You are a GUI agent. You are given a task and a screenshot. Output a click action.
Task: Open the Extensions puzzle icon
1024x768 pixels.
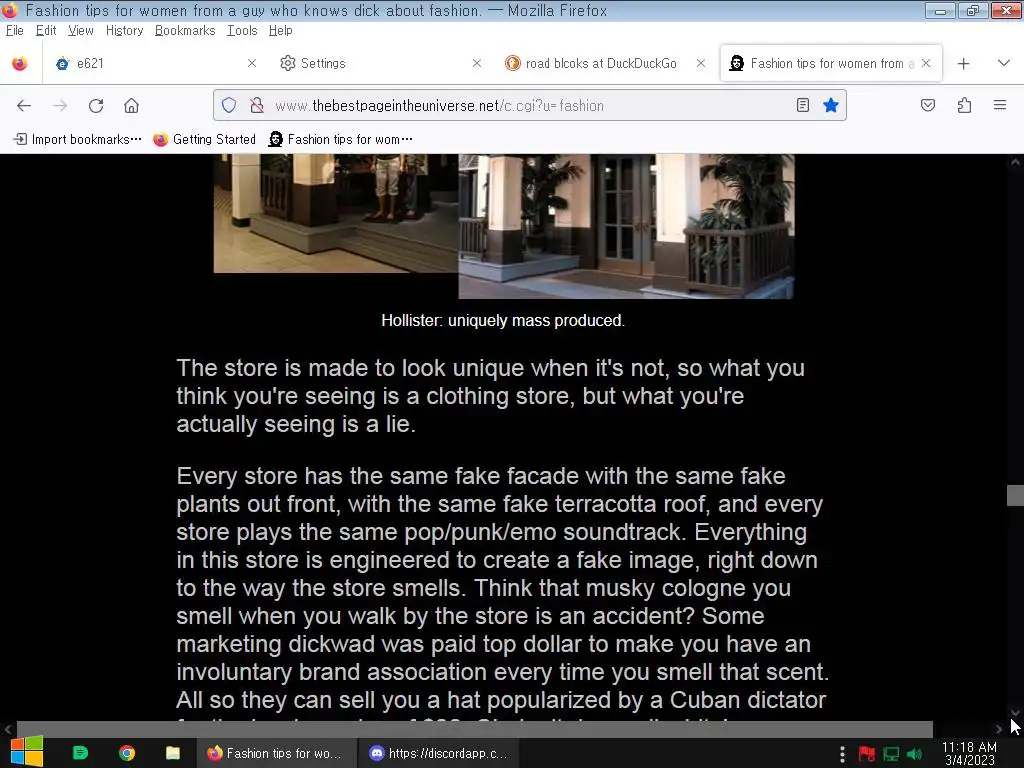[964, 105]
